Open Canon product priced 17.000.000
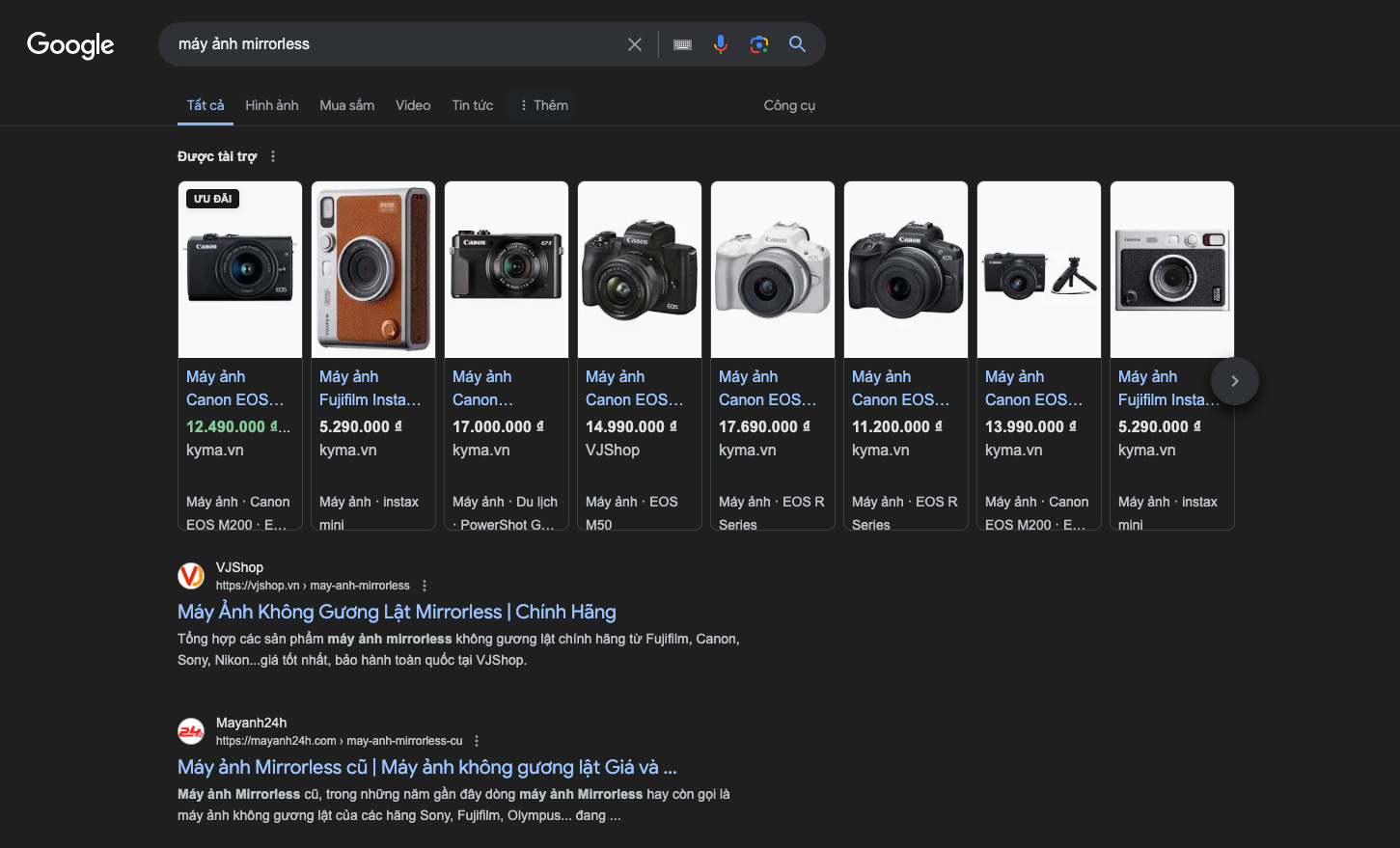The width and height of the screenshot is (1400, 848). click(483, 388)
